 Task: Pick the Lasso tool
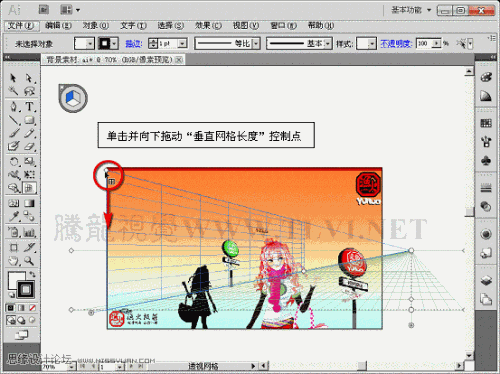29,91
